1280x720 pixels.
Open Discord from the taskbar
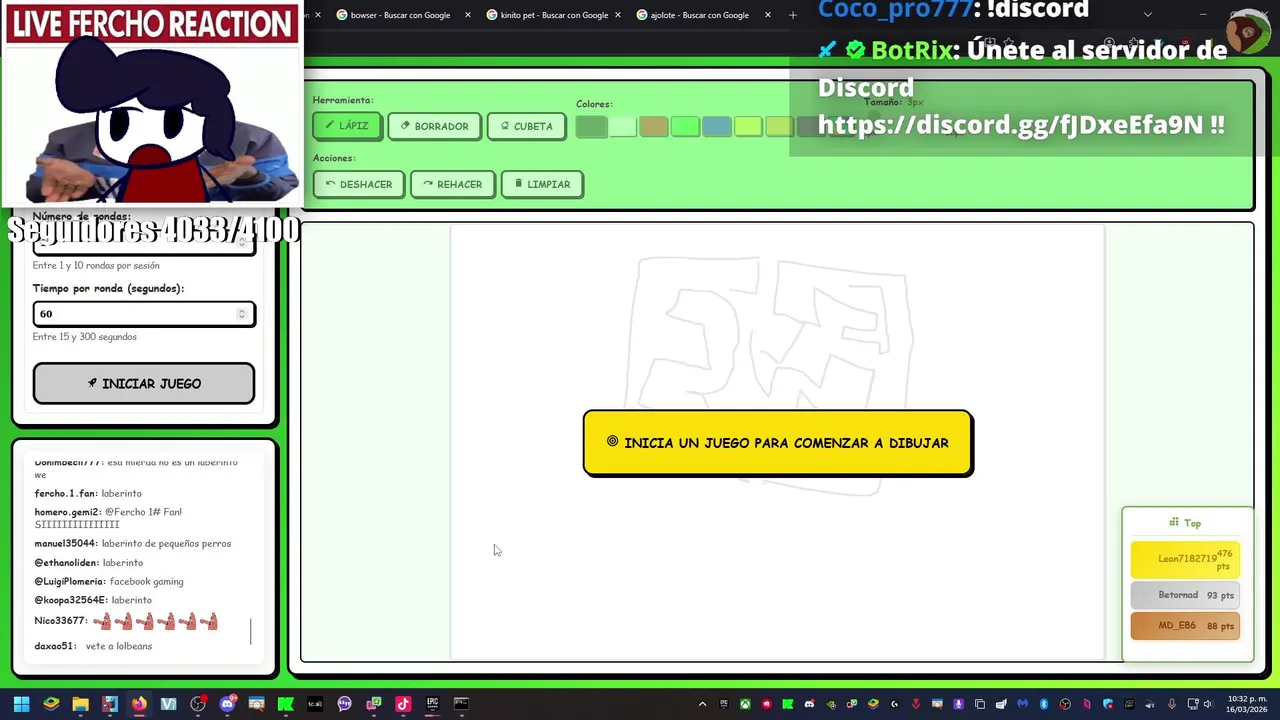(227, 704)
